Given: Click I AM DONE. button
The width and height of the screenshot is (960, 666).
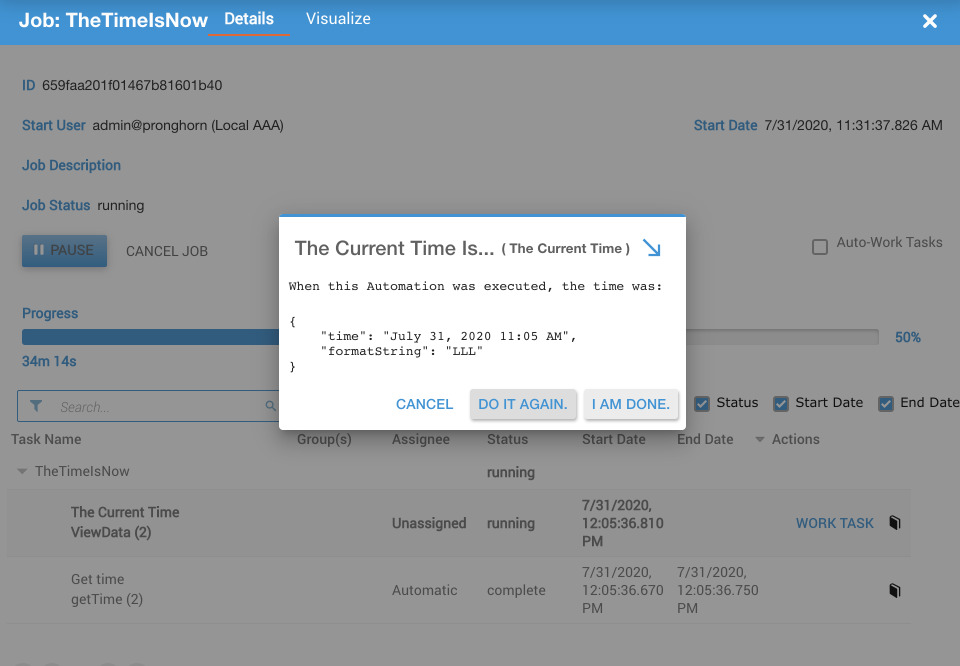Looking at the screenshot, I should pyautogui.click(x=631, y=404).
